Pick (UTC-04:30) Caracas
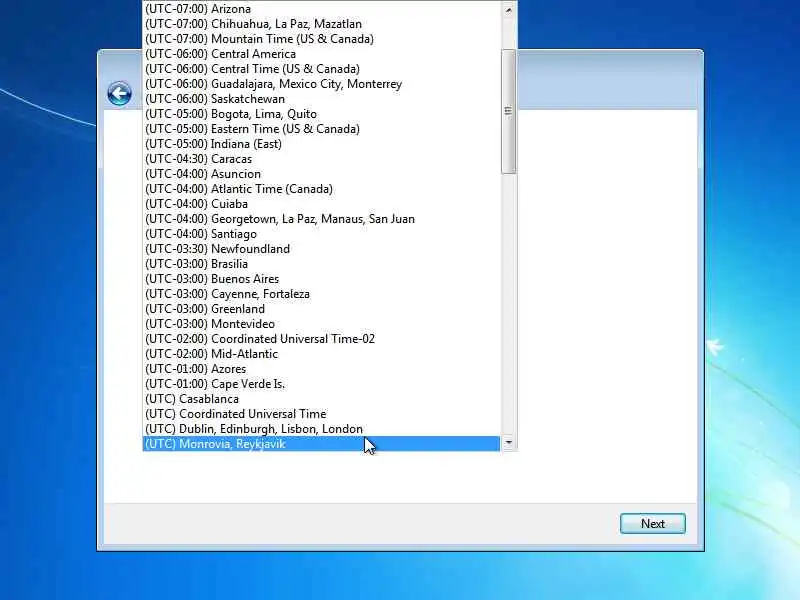 (321, 159)
